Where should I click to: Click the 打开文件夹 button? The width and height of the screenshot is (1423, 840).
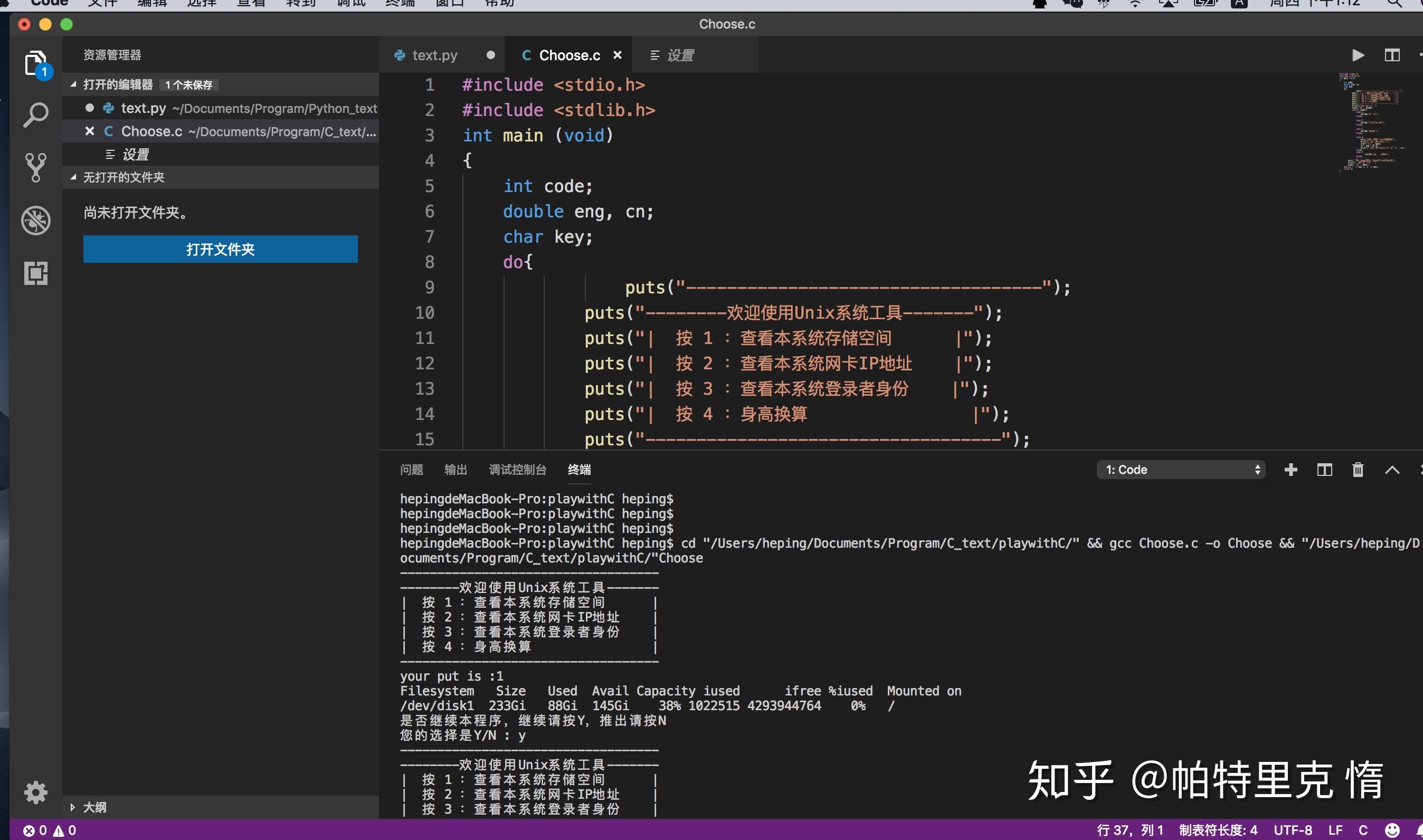click(x=220, y=249)
